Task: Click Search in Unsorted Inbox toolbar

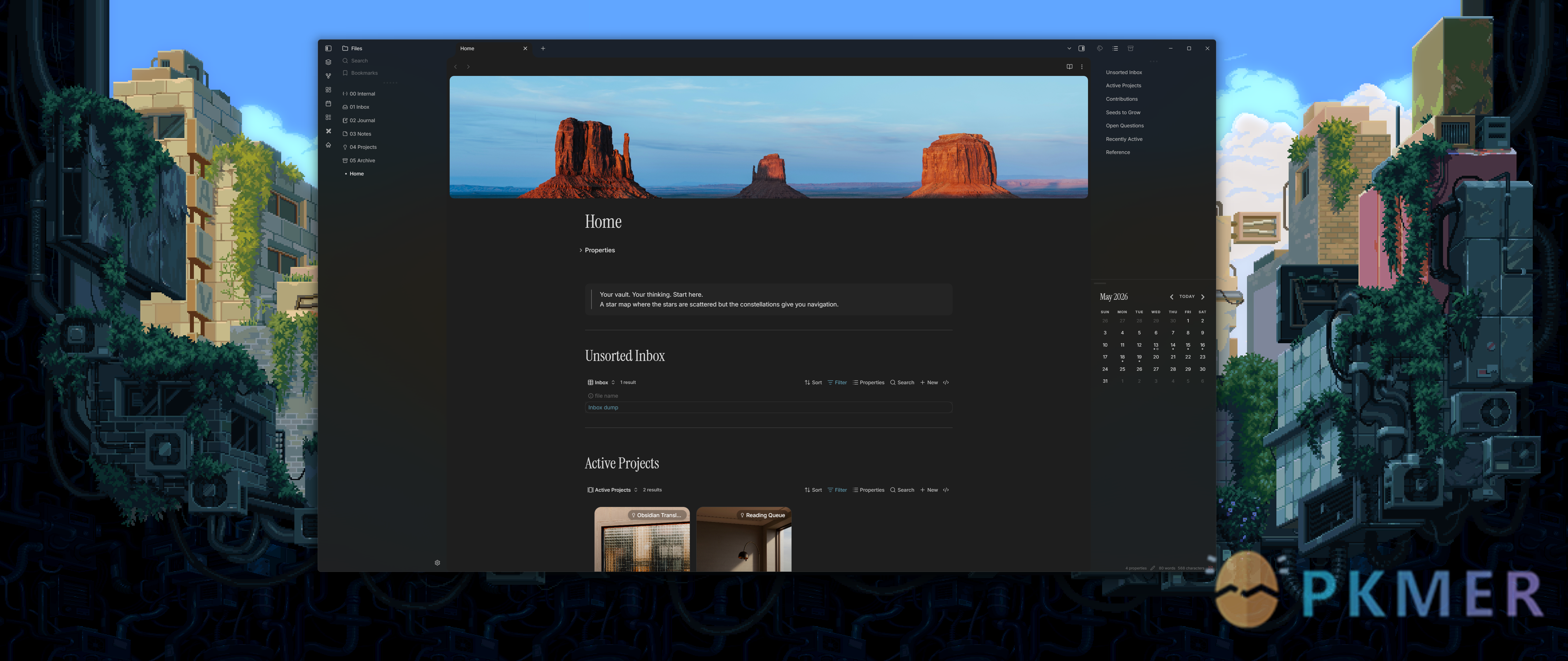Action: coord(902,383)
